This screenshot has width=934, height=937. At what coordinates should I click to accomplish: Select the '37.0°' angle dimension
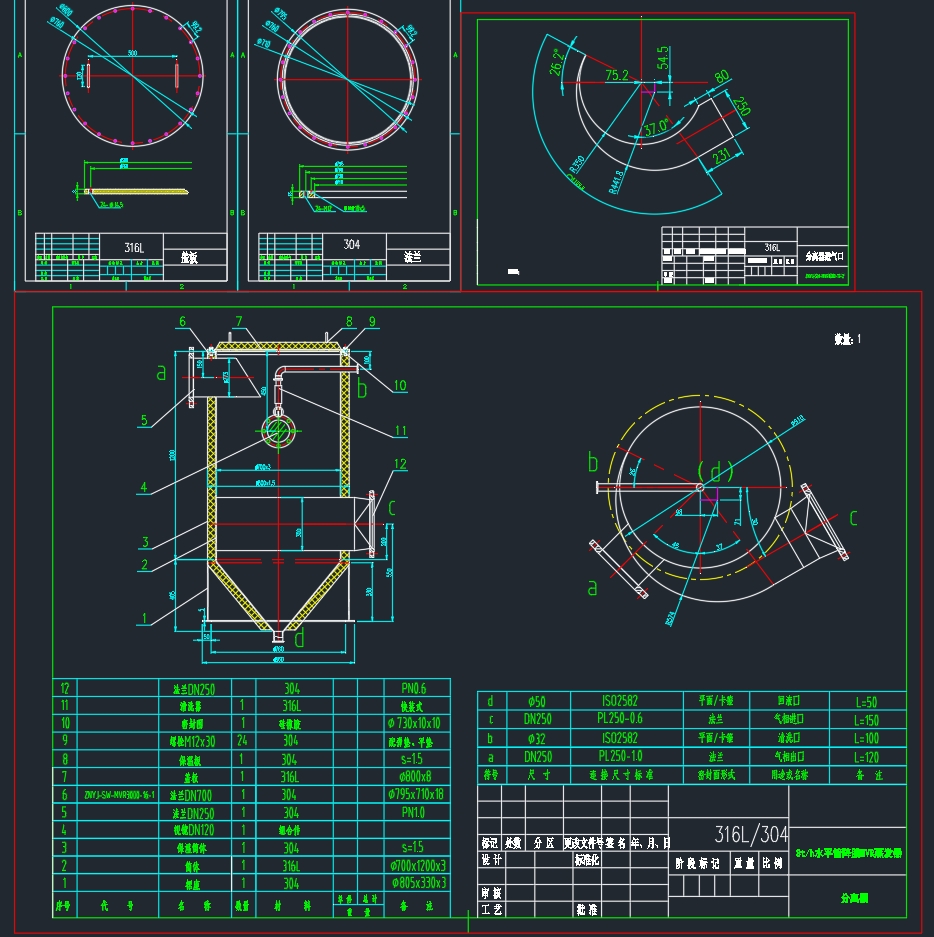click(x=656, y=127)
